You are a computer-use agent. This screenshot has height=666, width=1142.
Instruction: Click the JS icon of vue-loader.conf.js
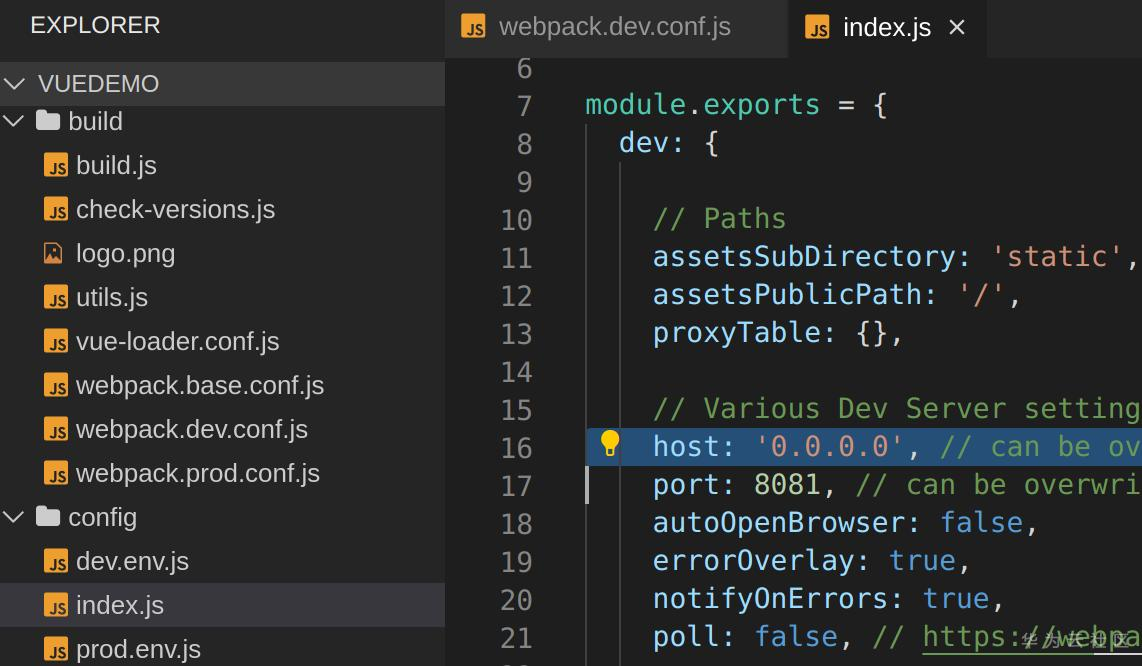56,341
